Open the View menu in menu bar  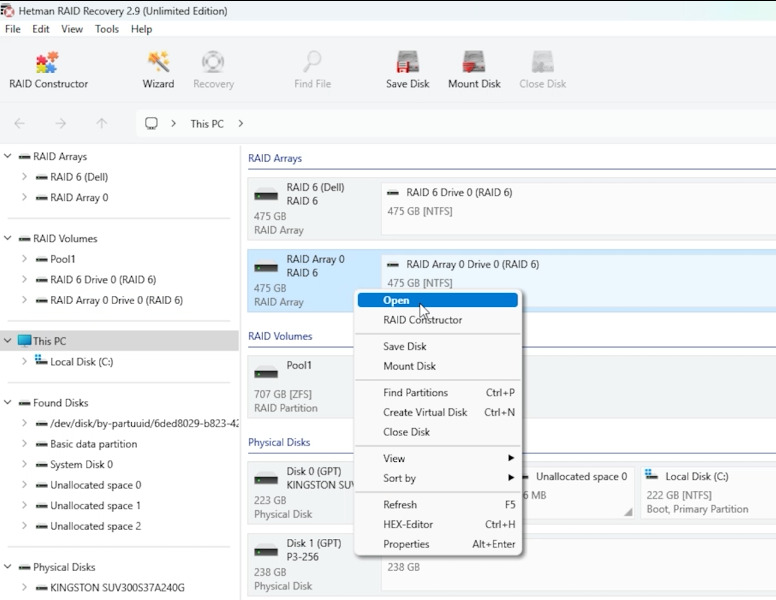pos(72,29)
